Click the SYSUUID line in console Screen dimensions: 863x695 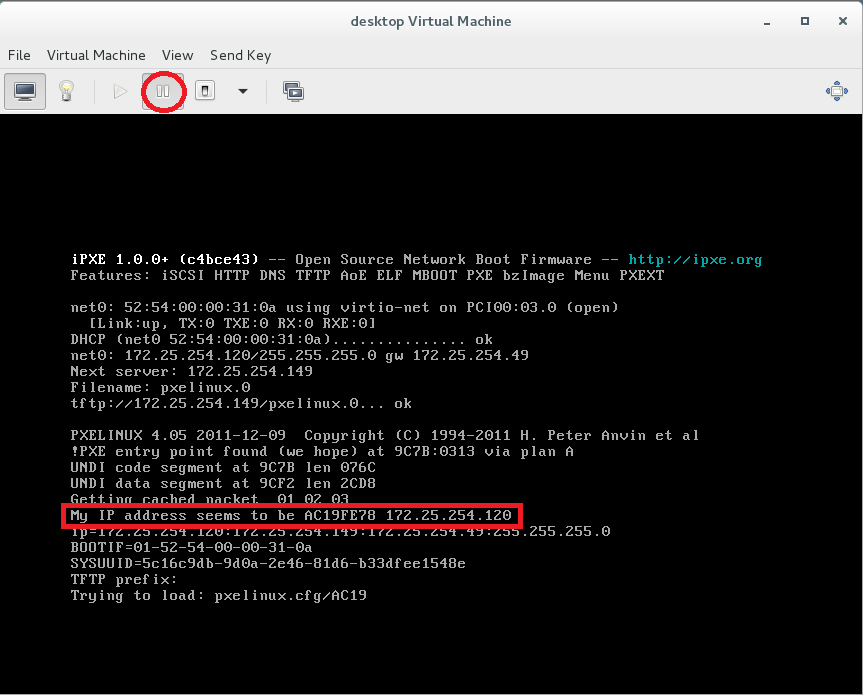(268, 563)
